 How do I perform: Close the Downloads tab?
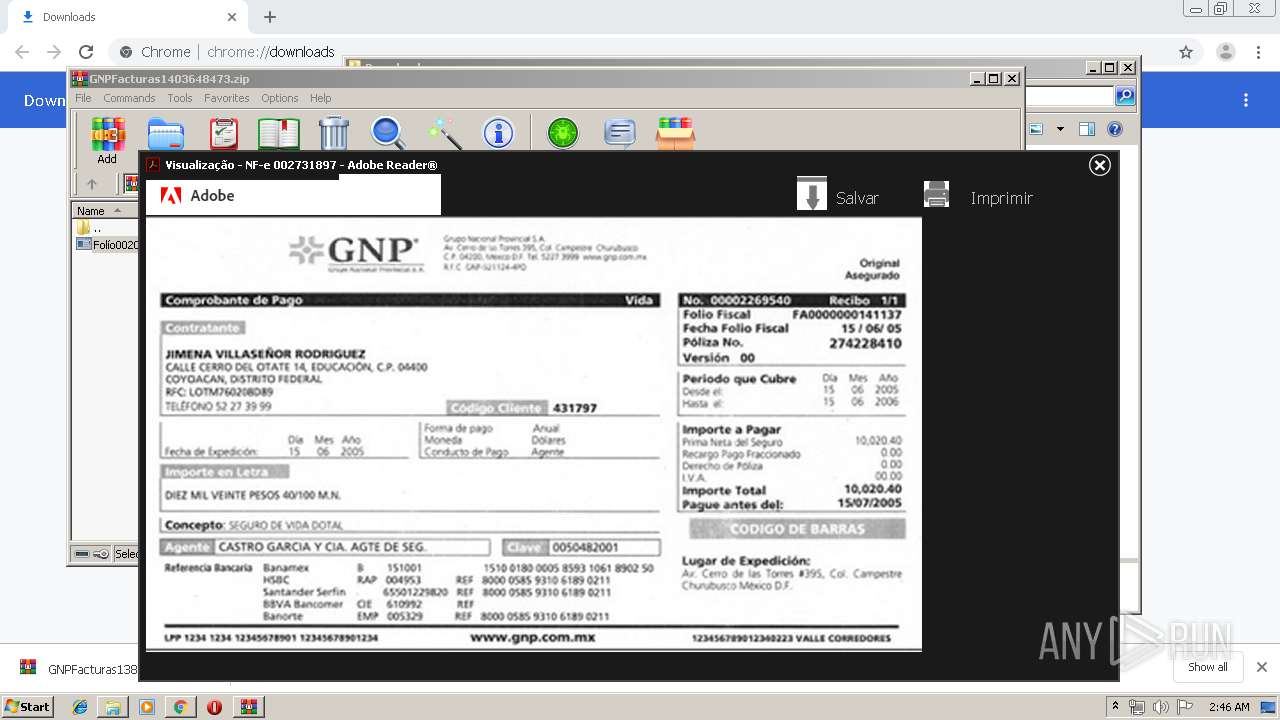point(232,17)
